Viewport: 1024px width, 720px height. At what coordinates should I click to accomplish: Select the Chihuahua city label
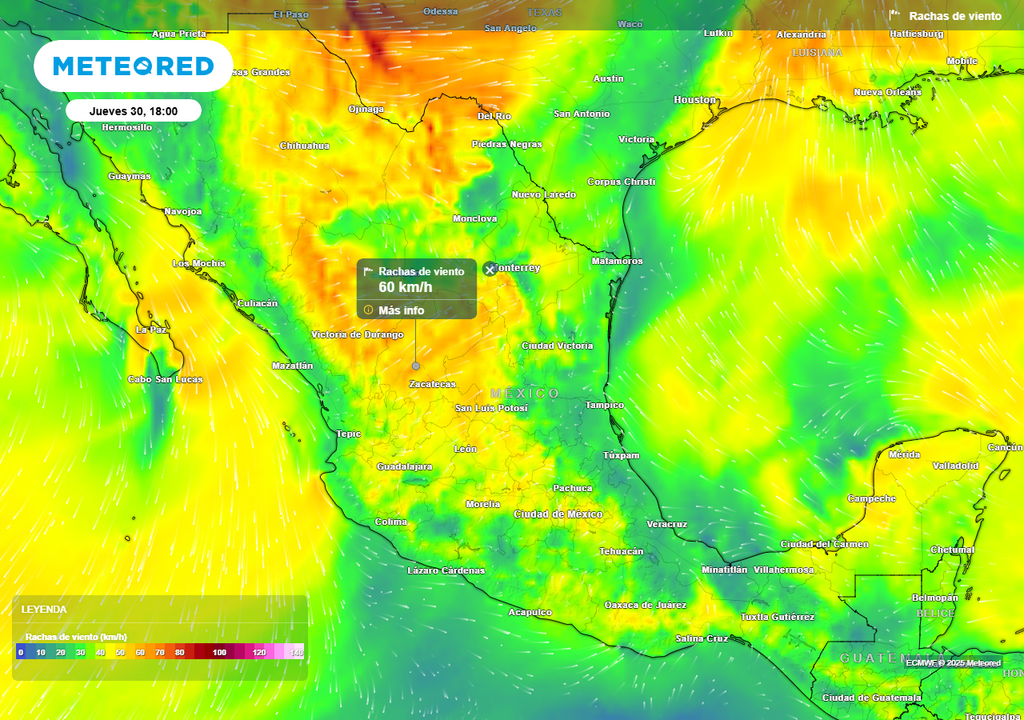point(303,146)
